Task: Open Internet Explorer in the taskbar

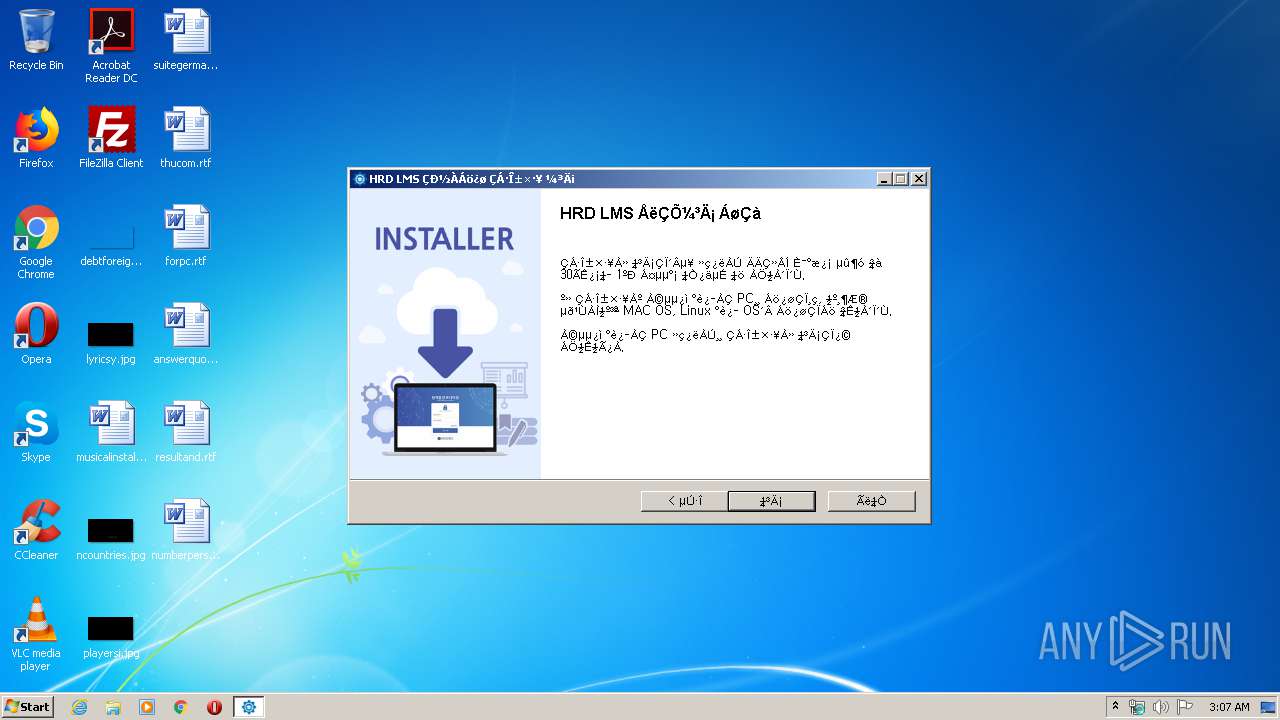Action: pos(79,707)
